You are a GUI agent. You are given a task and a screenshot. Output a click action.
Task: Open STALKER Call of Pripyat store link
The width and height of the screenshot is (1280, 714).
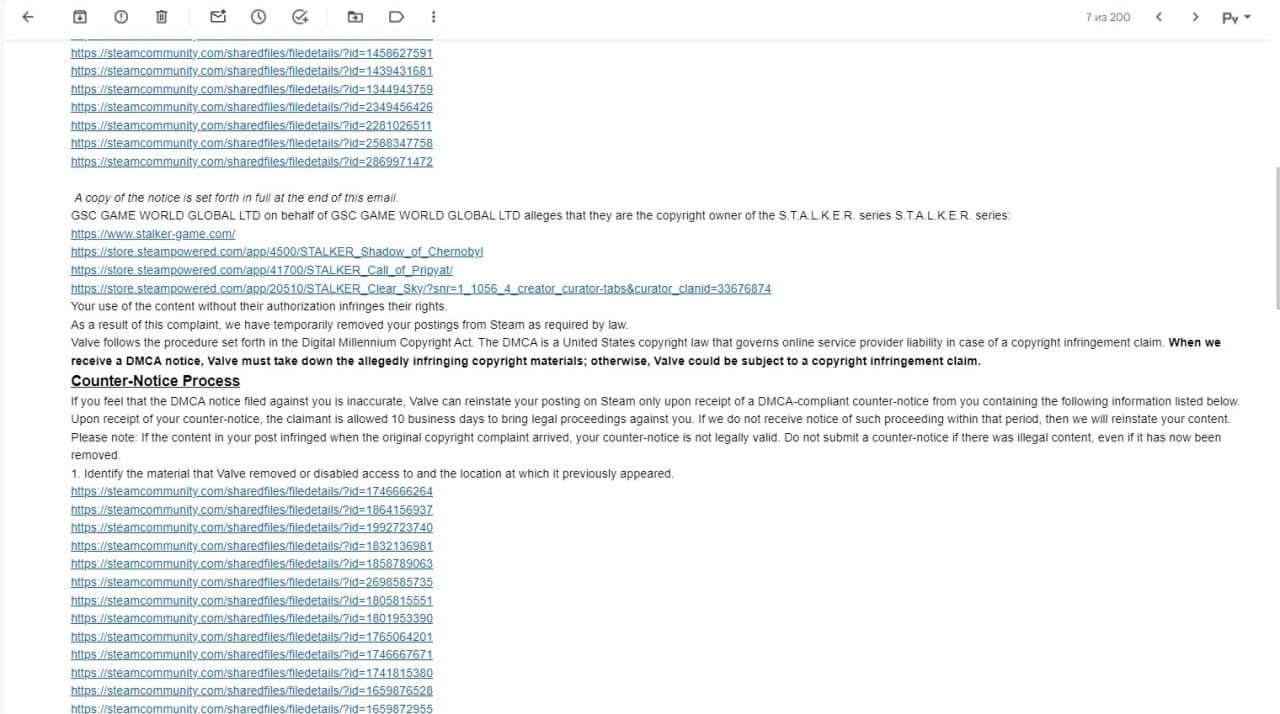pyautogui.click(x=262, y=270)
